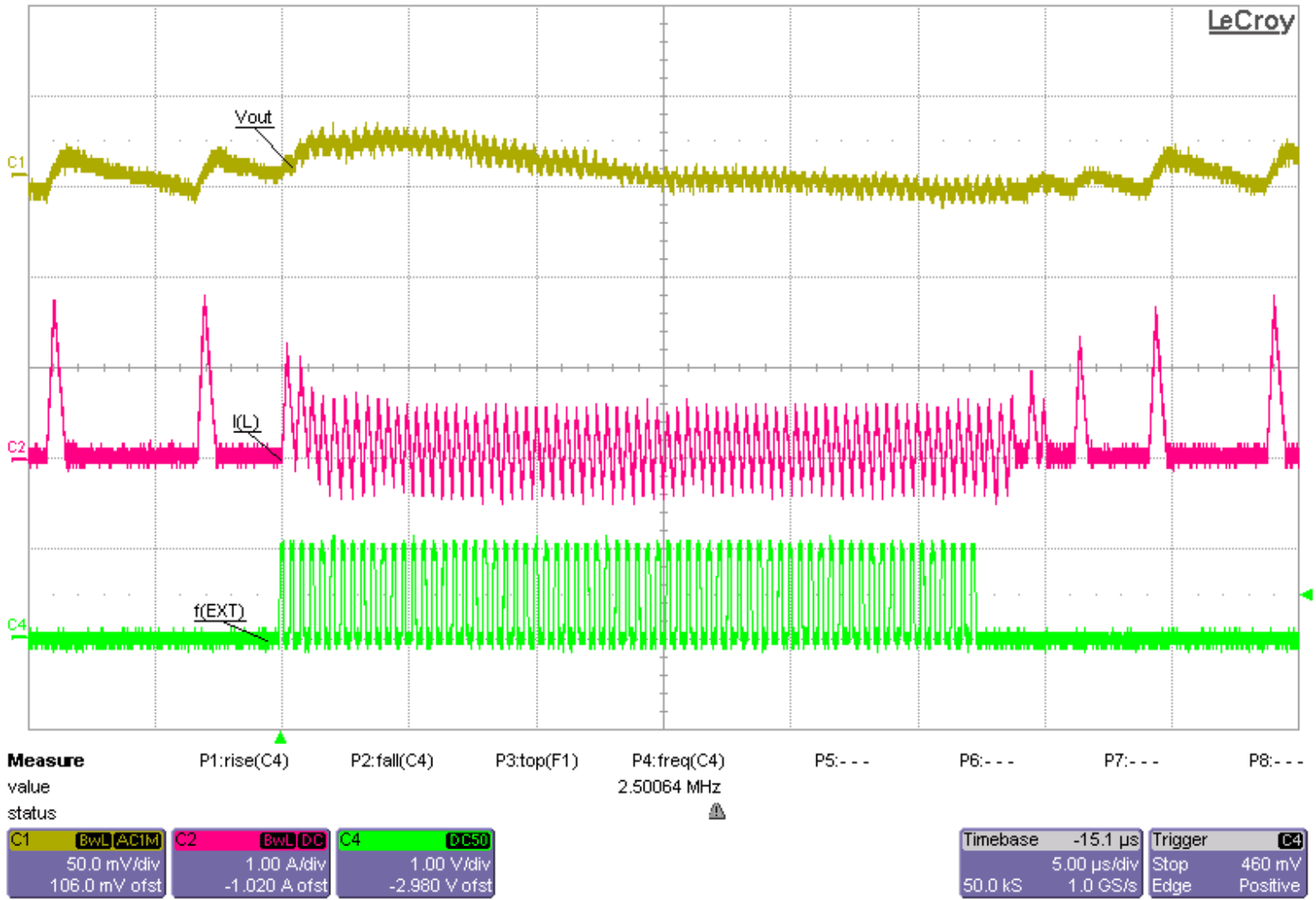The width and height of the screenshot is (1316, 900).
Task: Select the green trigger position marker
Action: (278, 736)
